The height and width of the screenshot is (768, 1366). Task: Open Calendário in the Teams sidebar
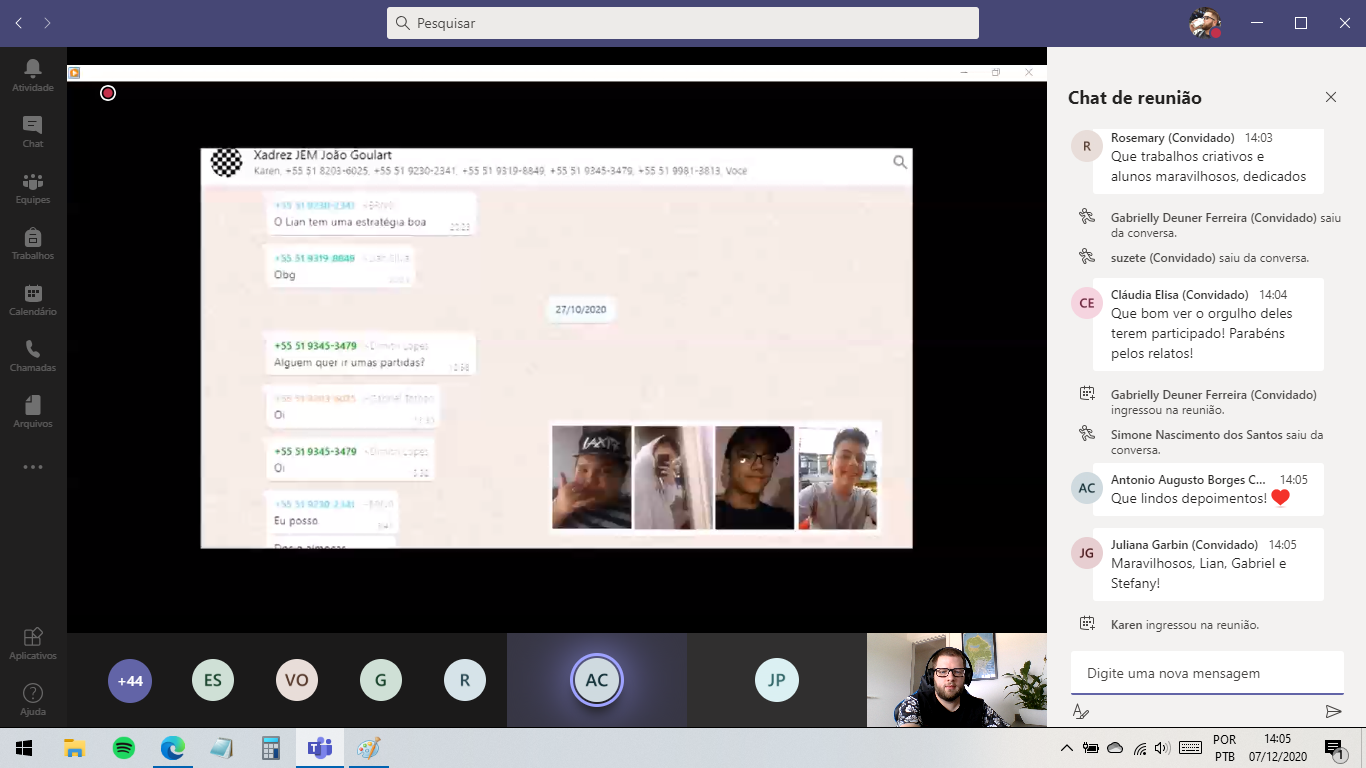tap(33, 299)
